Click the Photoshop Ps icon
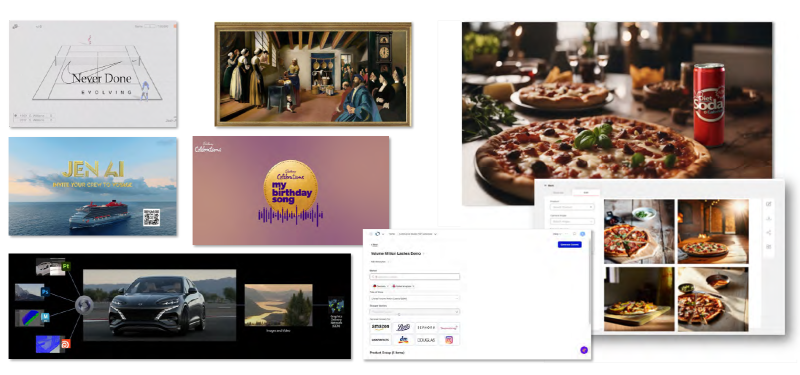Image resolution: width=800 pixels, height=375 pixels. [x=45, y=292]
